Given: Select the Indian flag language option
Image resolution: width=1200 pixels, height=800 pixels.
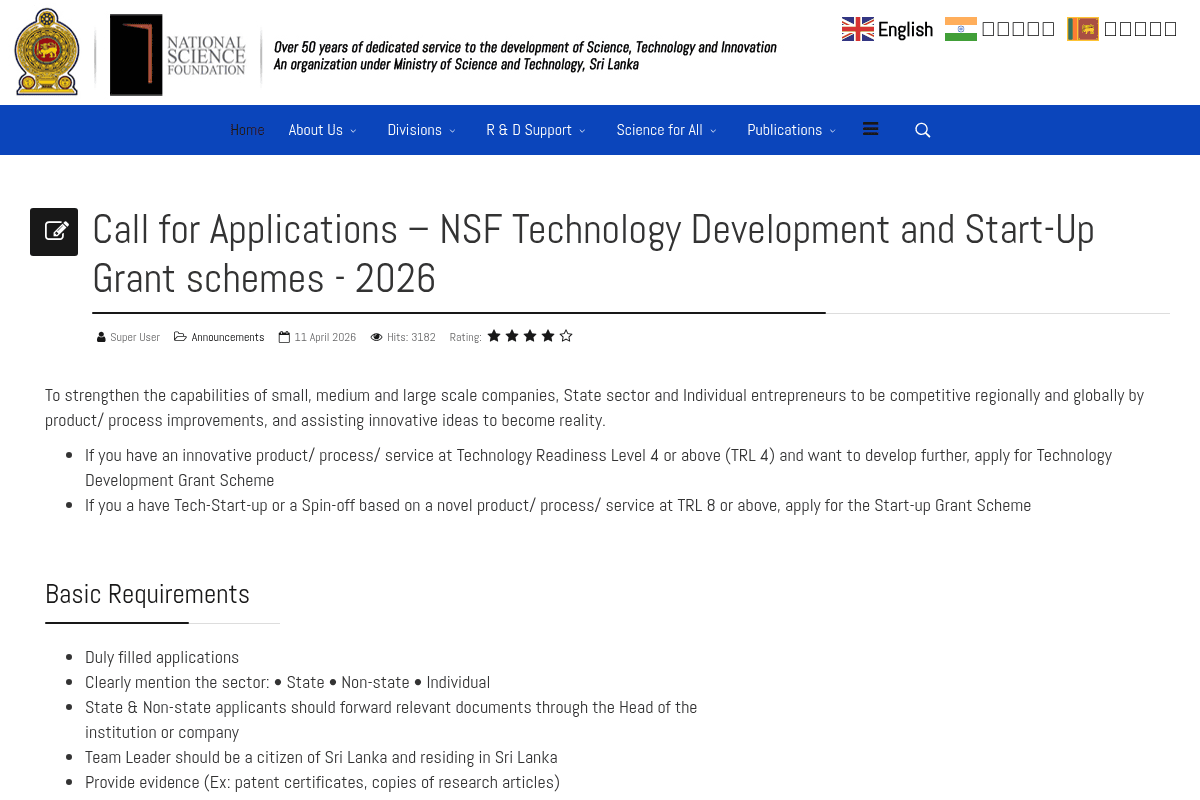Looking at the screenshot, I should click(961, 29).
